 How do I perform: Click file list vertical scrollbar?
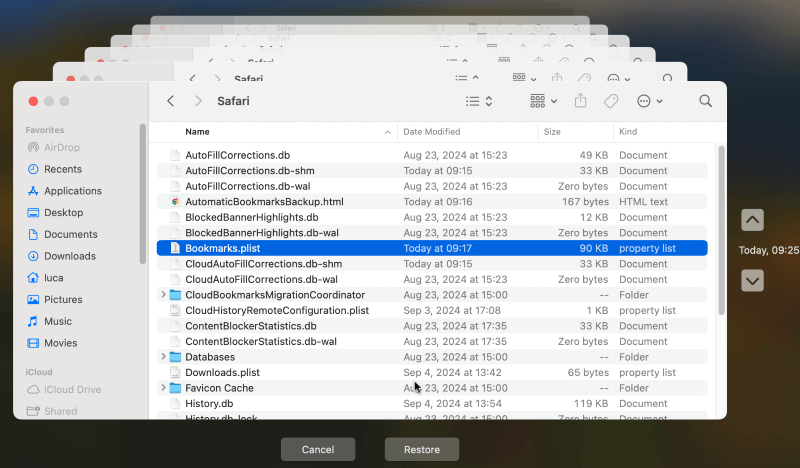click(721, 230)
